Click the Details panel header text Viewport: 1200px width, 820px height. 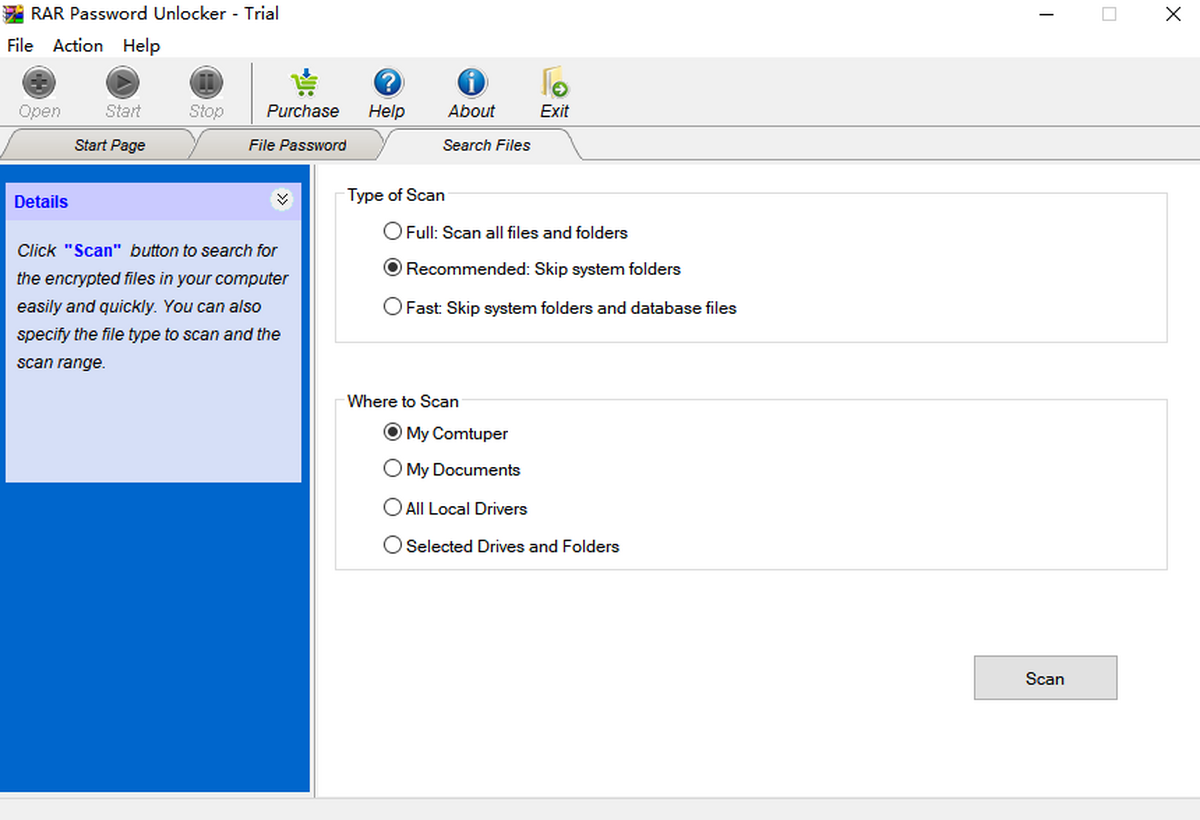tap(41, 202)
